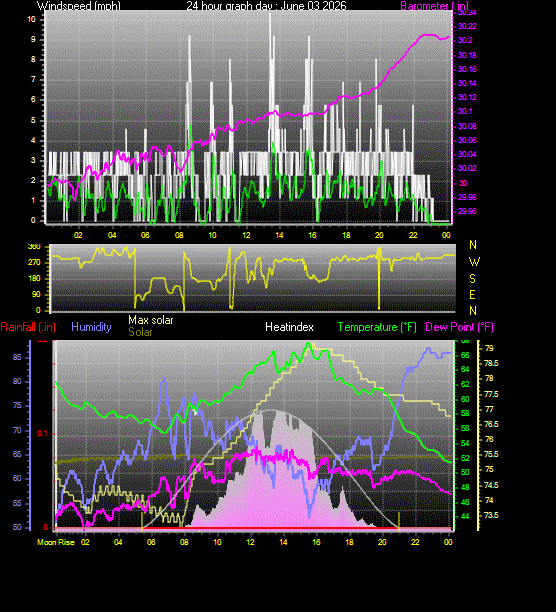Click green temperature axis value 64
This screenshot has width=556, height=612.
point(465,369)
